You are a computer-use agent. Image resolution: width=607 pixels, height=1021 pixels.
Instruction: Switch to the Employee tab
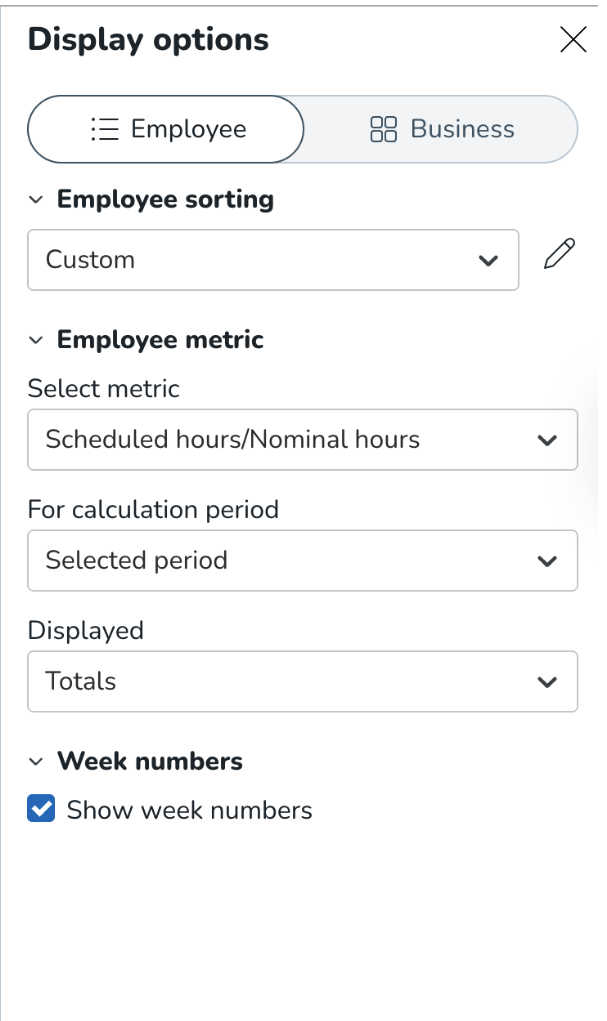[166, 130]
